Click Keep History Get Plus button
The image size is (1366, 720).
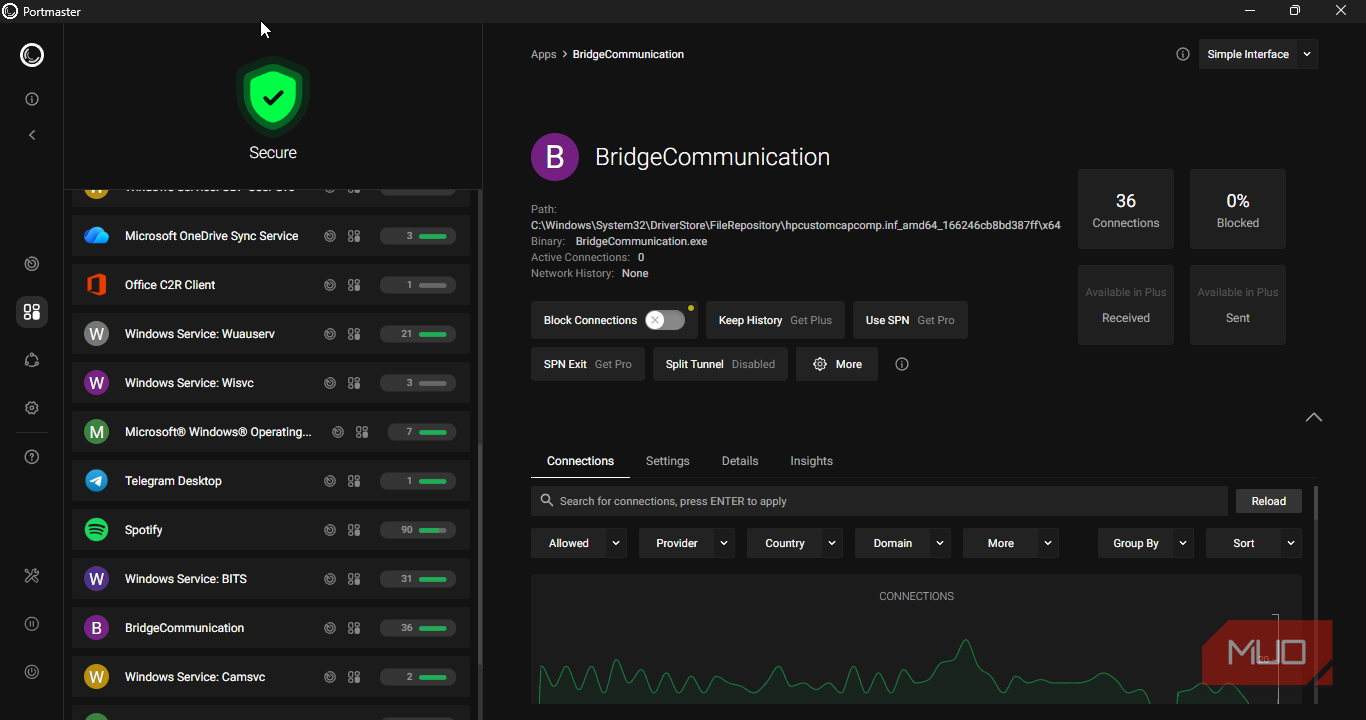775,320
